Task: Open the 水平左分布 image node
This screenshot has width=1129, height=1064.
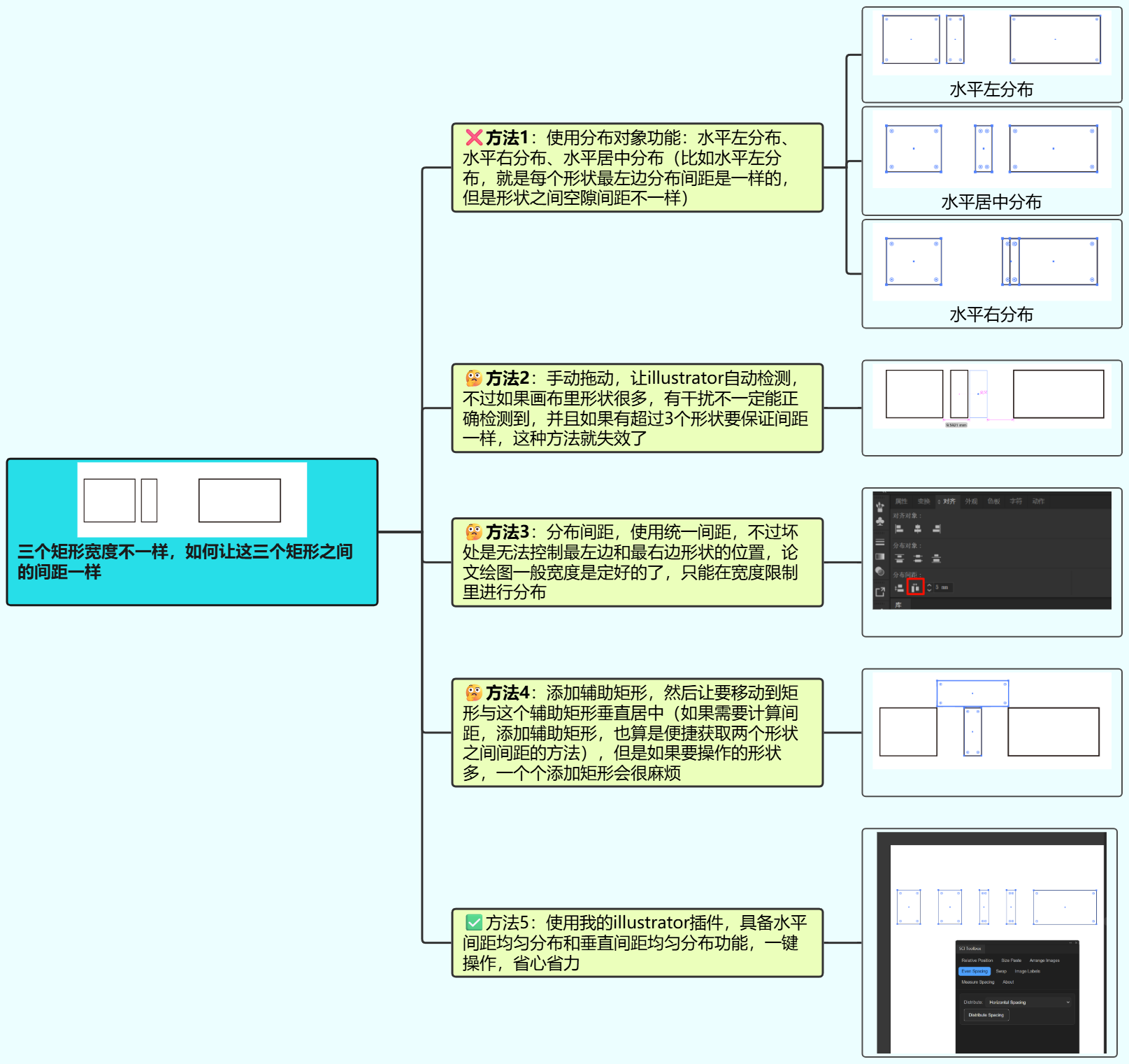Action: coord(992,55)
